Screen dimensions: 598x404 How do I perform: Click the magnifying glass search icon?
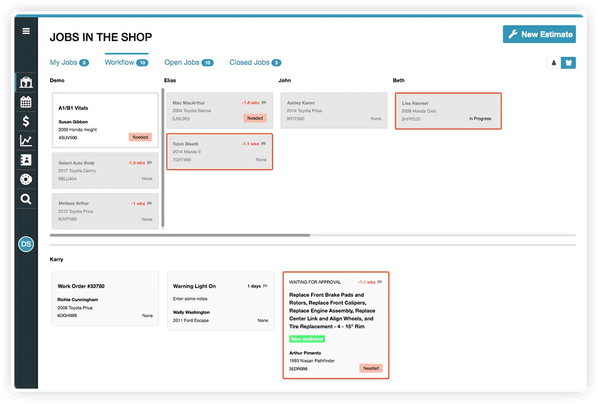click(x=26, y=199)
